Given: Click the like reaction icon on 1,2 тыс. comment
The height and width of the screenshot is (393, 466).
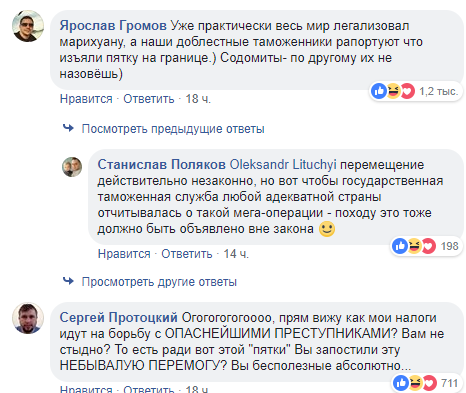Looking at the screenshot, I should click(x=379, y=91).
